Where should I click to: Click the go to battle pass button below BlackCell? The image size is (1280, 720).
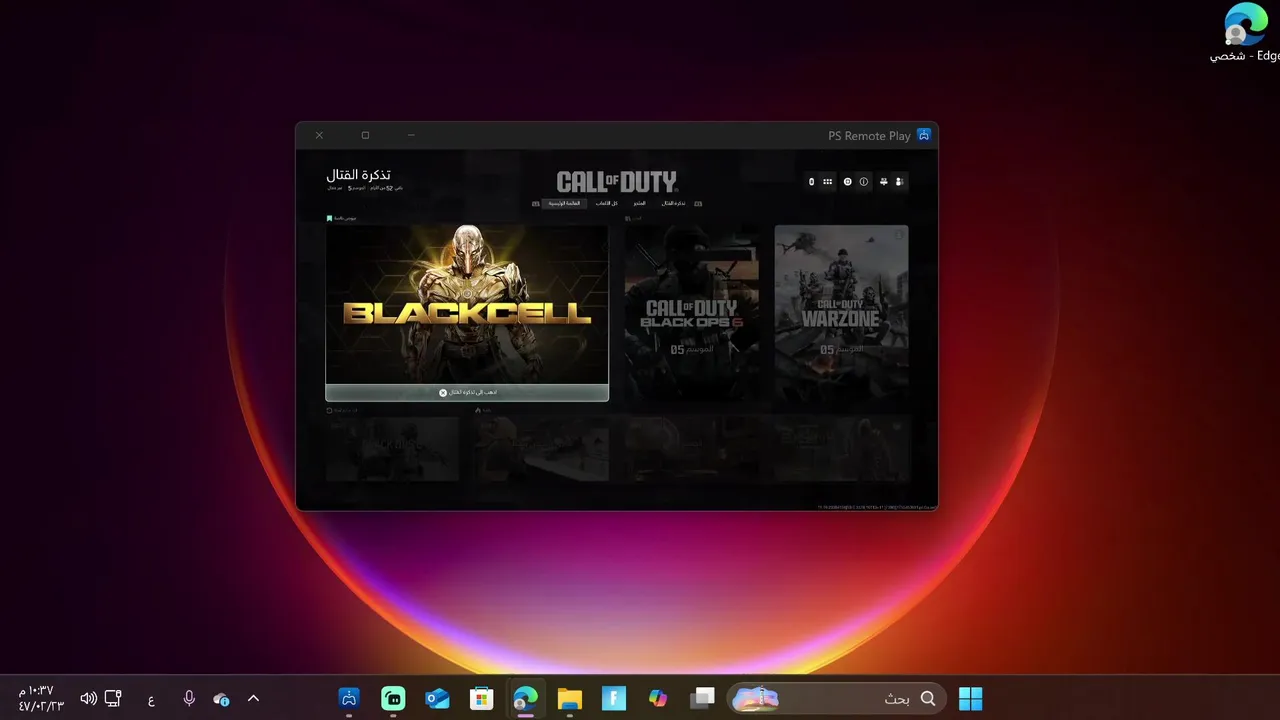[467, 393]
